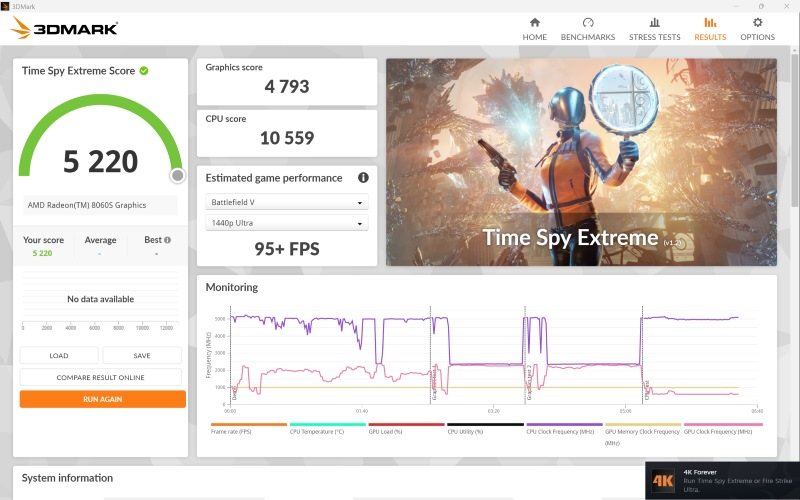The width and height of the screenshot is (800, 500).
Task: Click the Time Spy Extreme benchmark image
Action: [581, 162]
